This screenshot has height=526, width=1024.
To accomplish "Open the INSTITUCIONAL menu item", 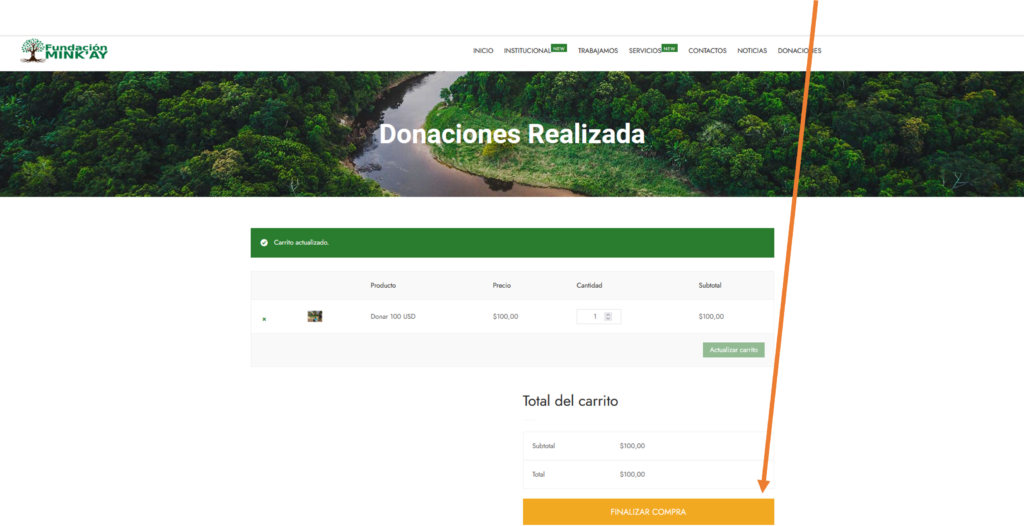I will click(528, 51).
